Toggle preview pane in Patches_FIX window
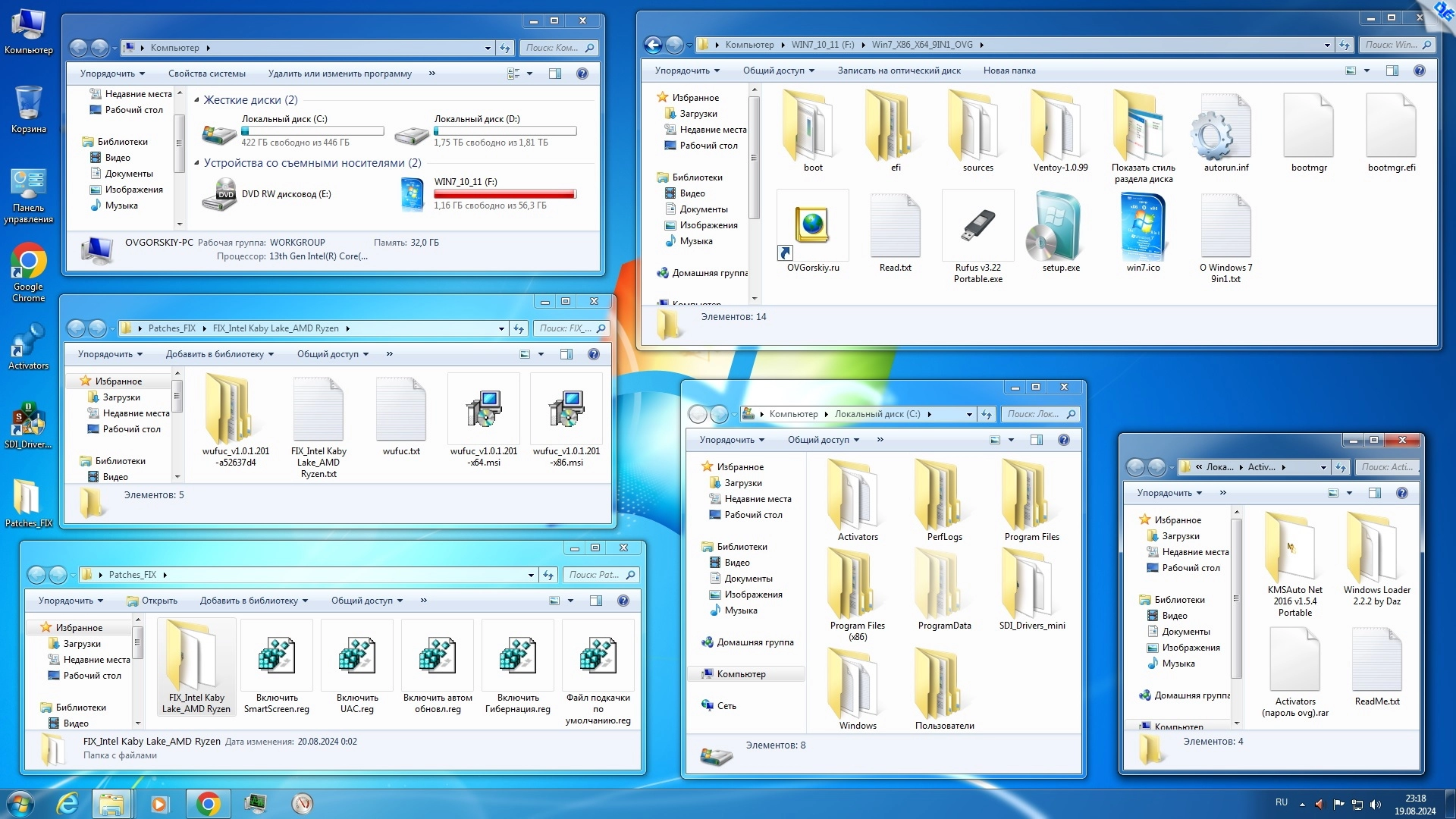Screen dimensions: 1456x819 click(596, 601)
